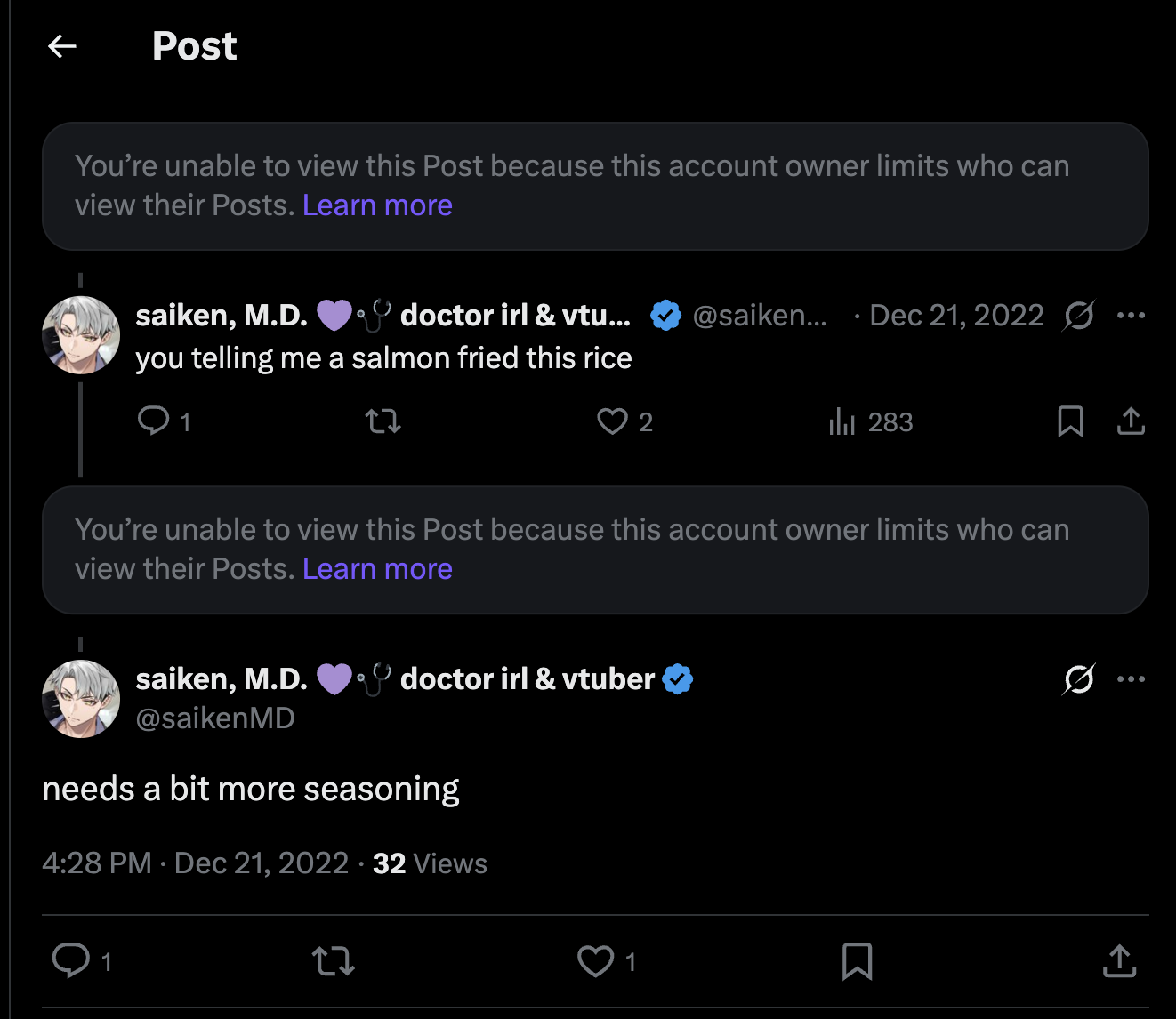The image size is (1176, 1019).
Task: Click Learn more in first restricted notice
Action: pos(377,205)
